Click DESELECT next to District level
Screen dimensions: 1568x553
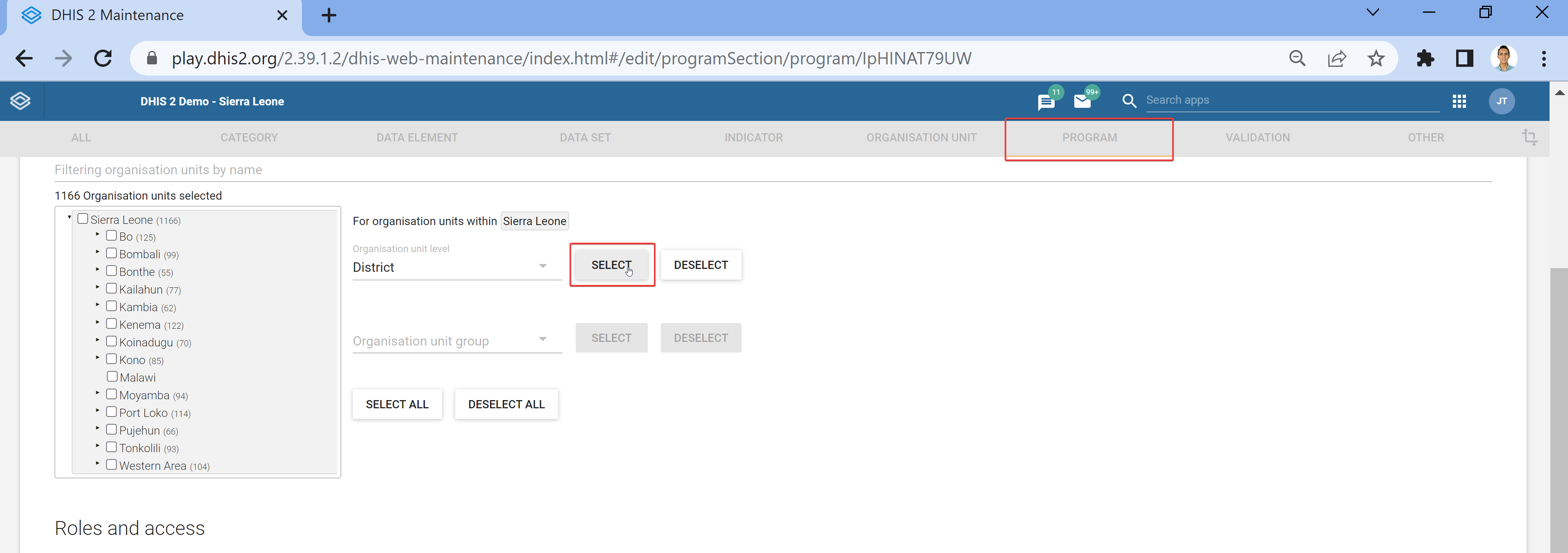coord(701,265)
